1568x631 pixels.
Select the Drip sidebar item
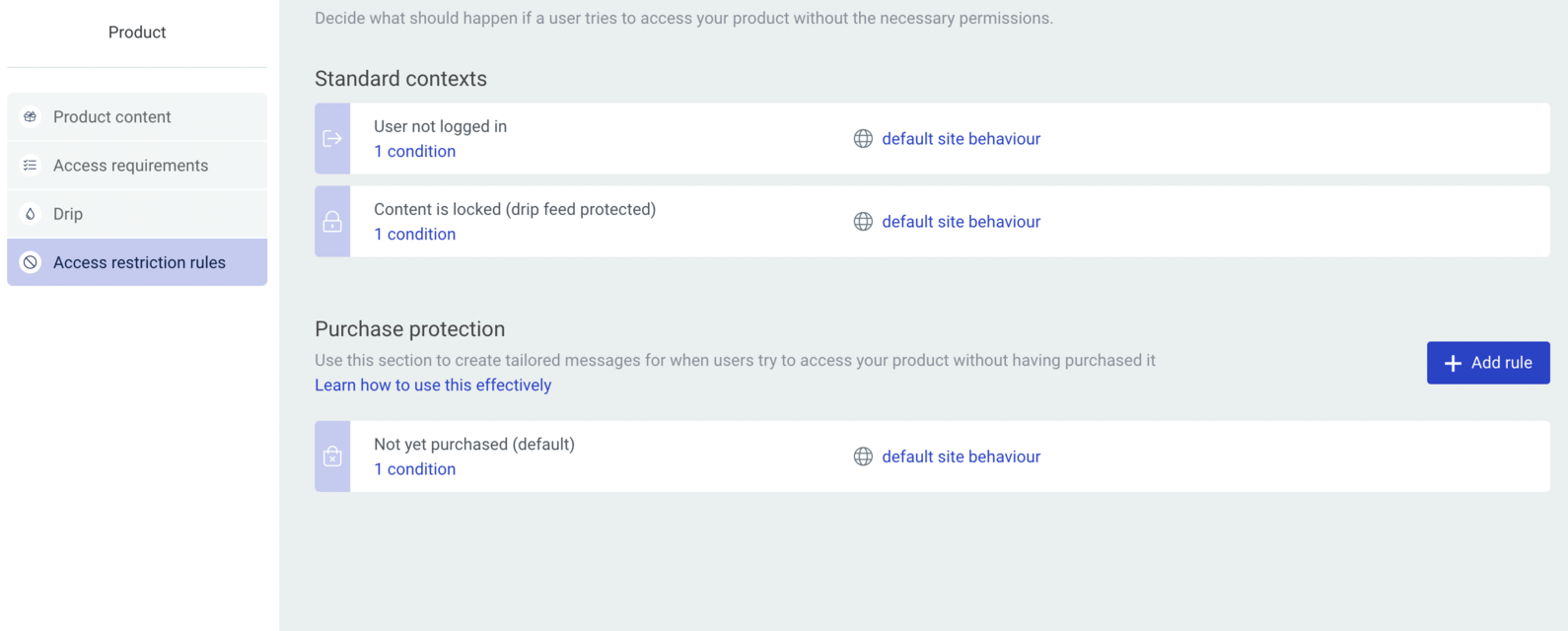137,214
